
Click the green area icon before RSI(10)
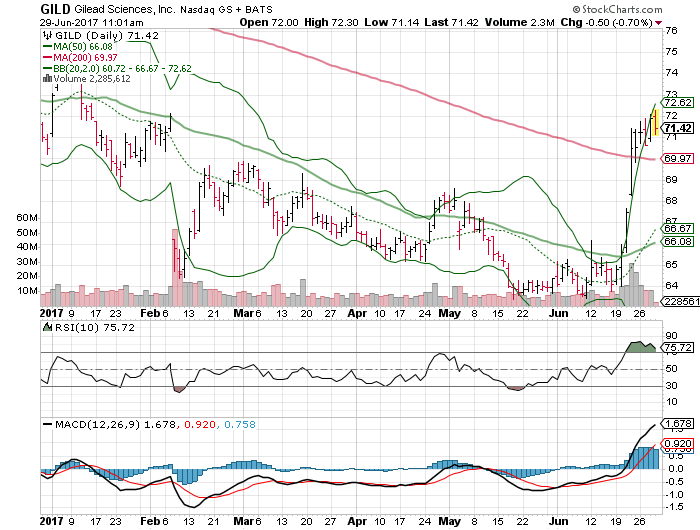click(x=47, y=327)
